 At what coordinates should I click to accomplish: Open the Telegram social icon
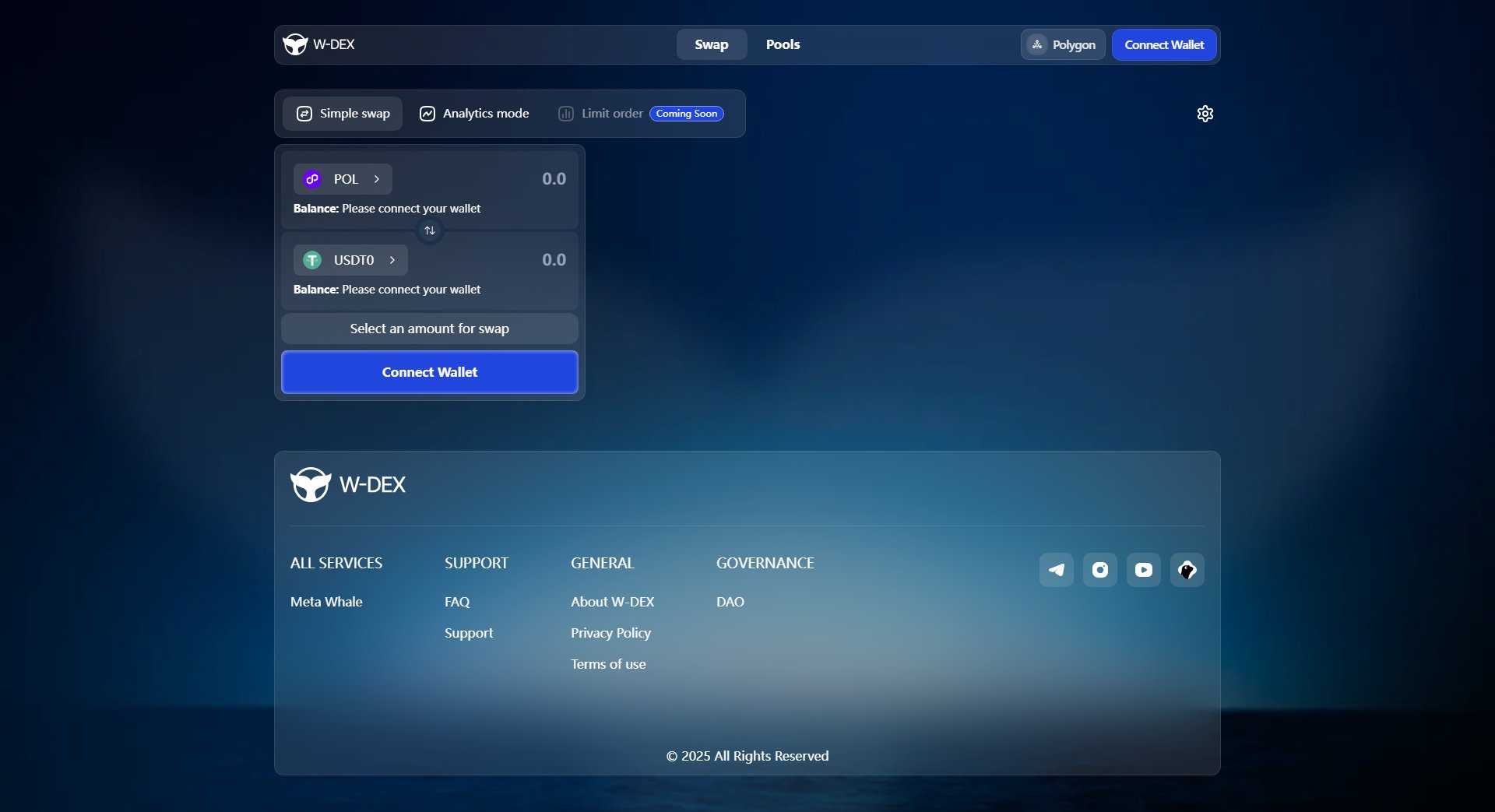click(1056, 569)
